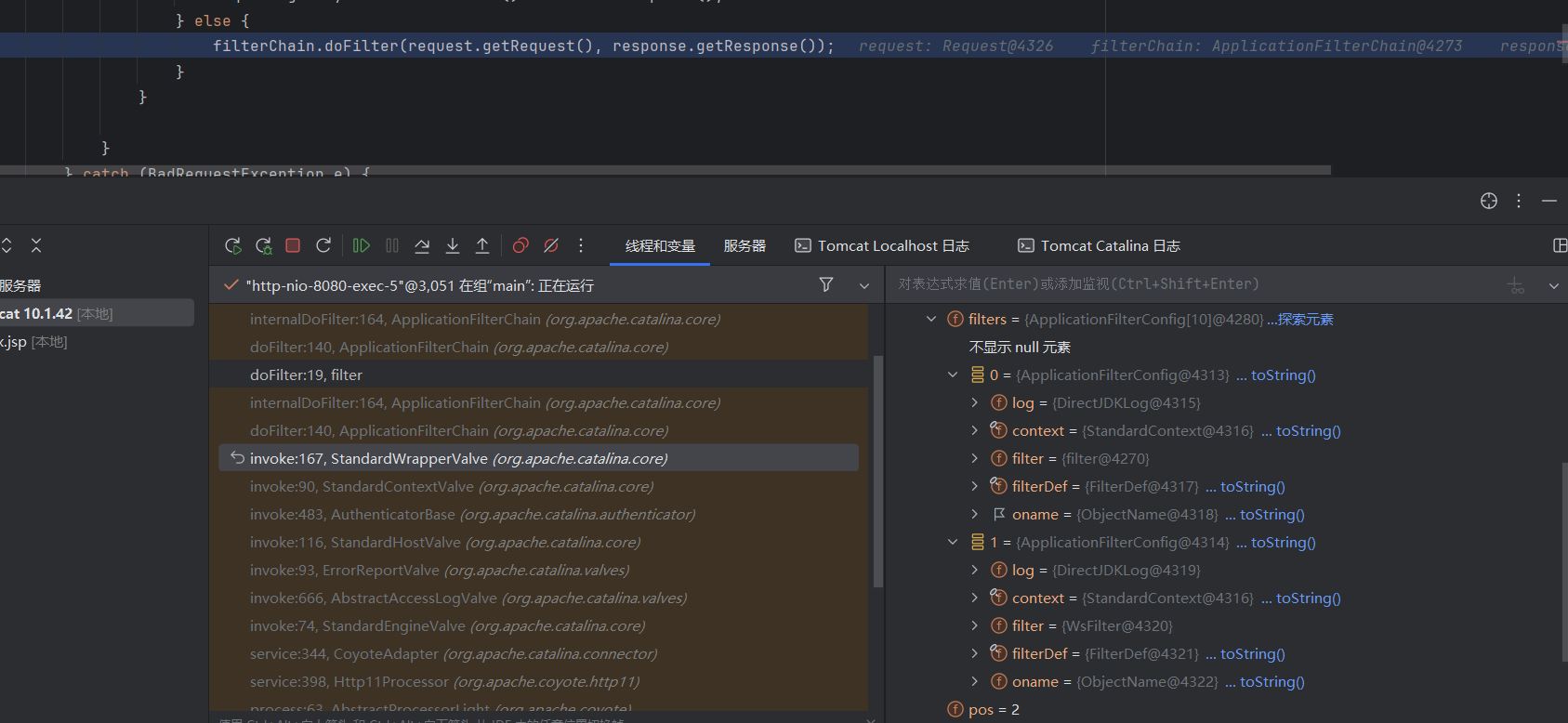1568x723 pixels.
Task: Toggle Mute Breakpoints
Action: click(x=551, y=245)
